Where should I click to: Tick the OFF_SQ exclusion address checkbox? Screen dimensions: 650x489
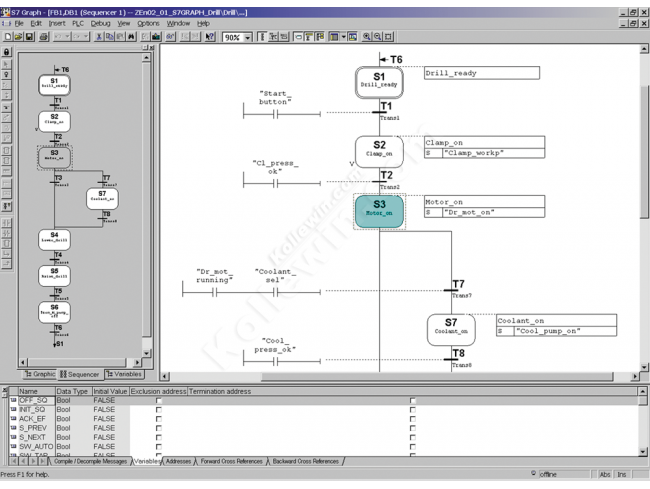tap(157, 400)
